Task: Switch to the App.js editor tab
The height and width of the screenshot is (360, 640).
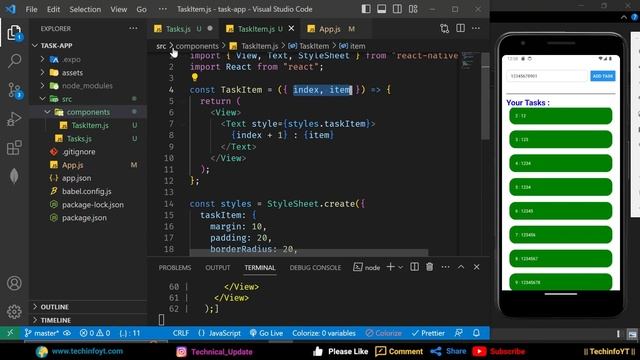Action: [331, 29]
